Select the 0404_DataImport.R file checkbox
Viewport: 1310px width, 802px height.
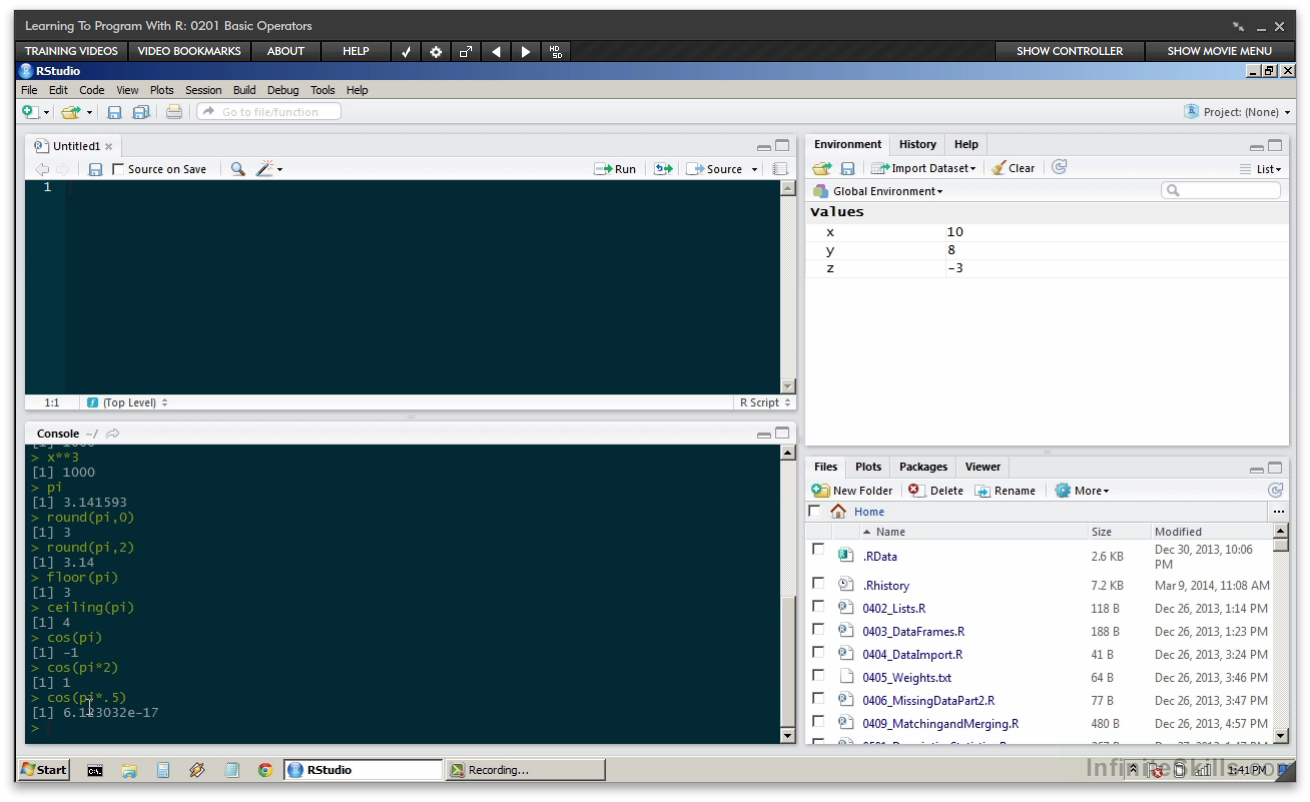click(x=818, y=652)
